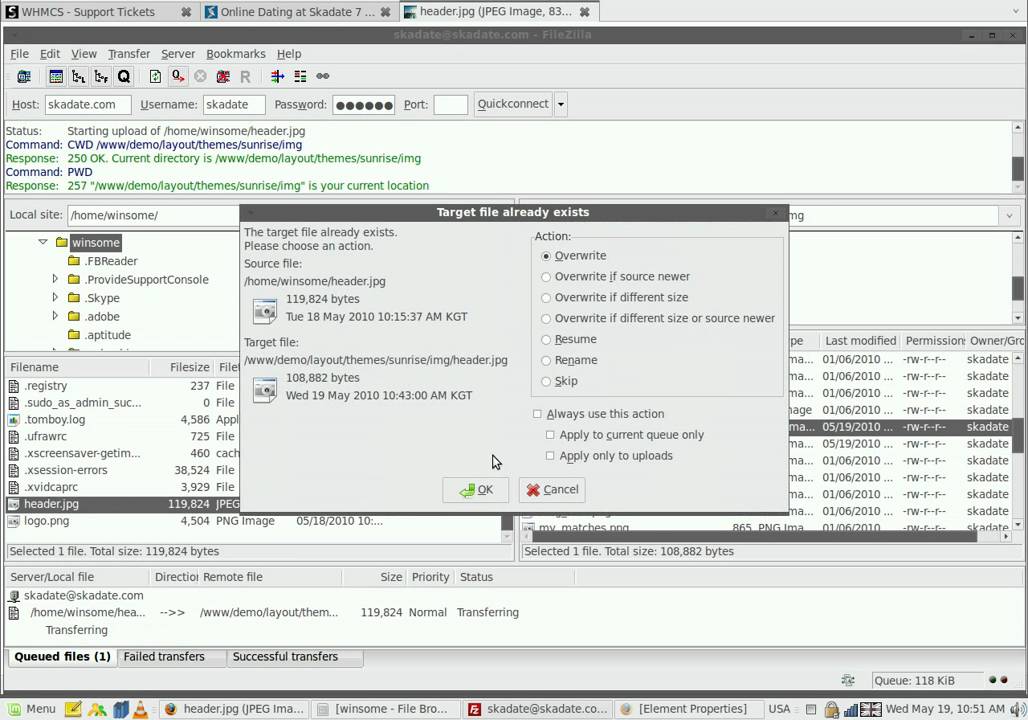Toggle local directory tree icon

point(79,77)
